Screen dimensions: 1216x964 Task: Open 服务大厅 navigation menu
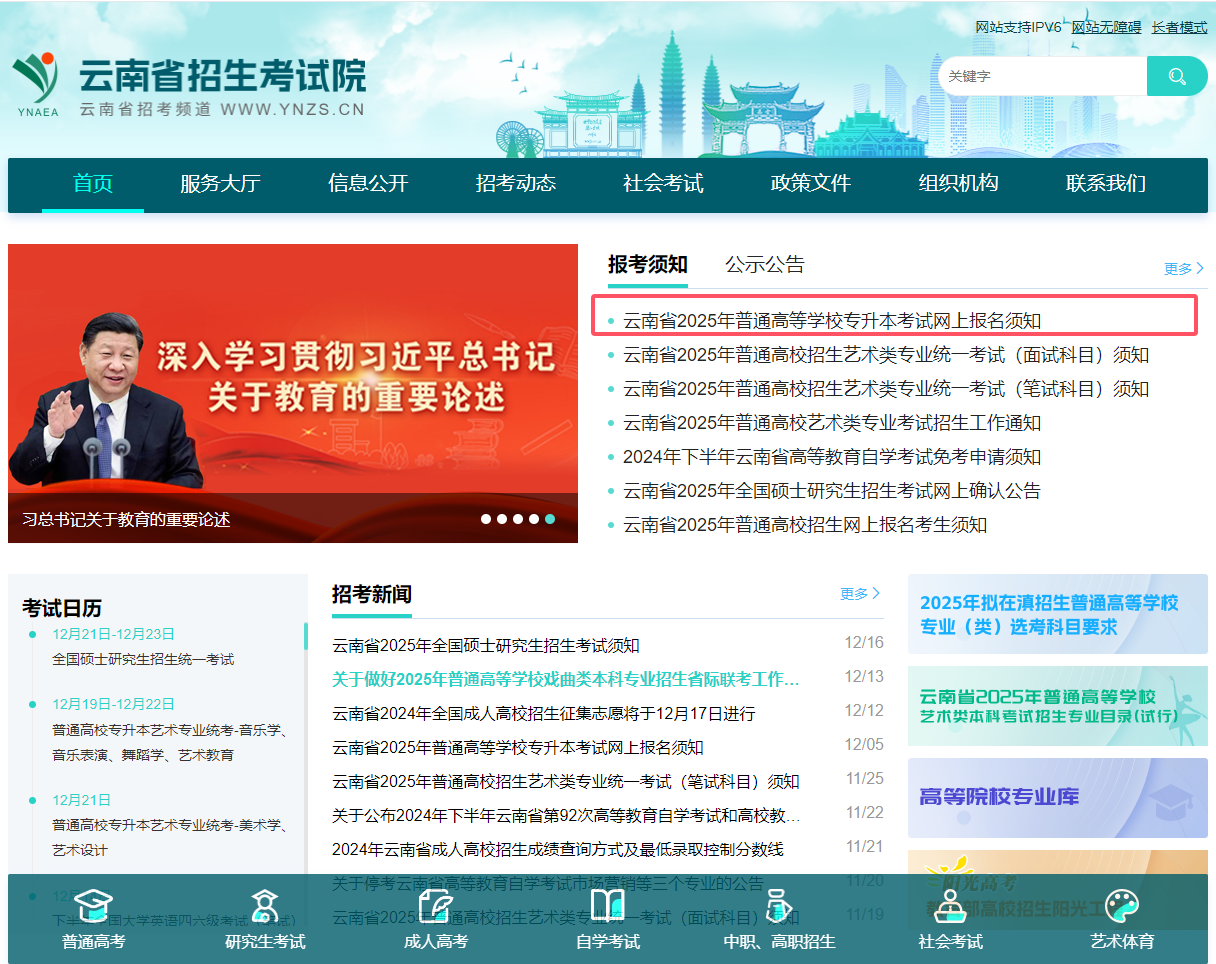(x=220, y=184)
